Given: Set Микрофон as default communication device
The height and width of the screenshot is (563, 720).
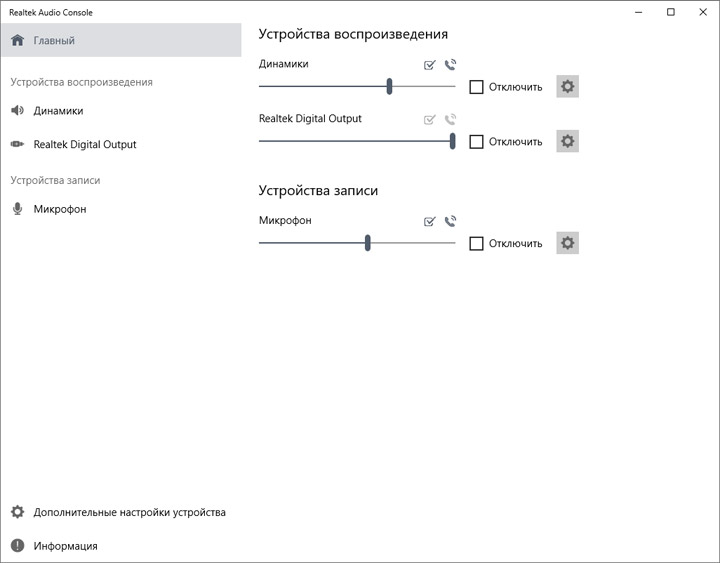Looking at the screenshot, I should (x=450, y=221).
